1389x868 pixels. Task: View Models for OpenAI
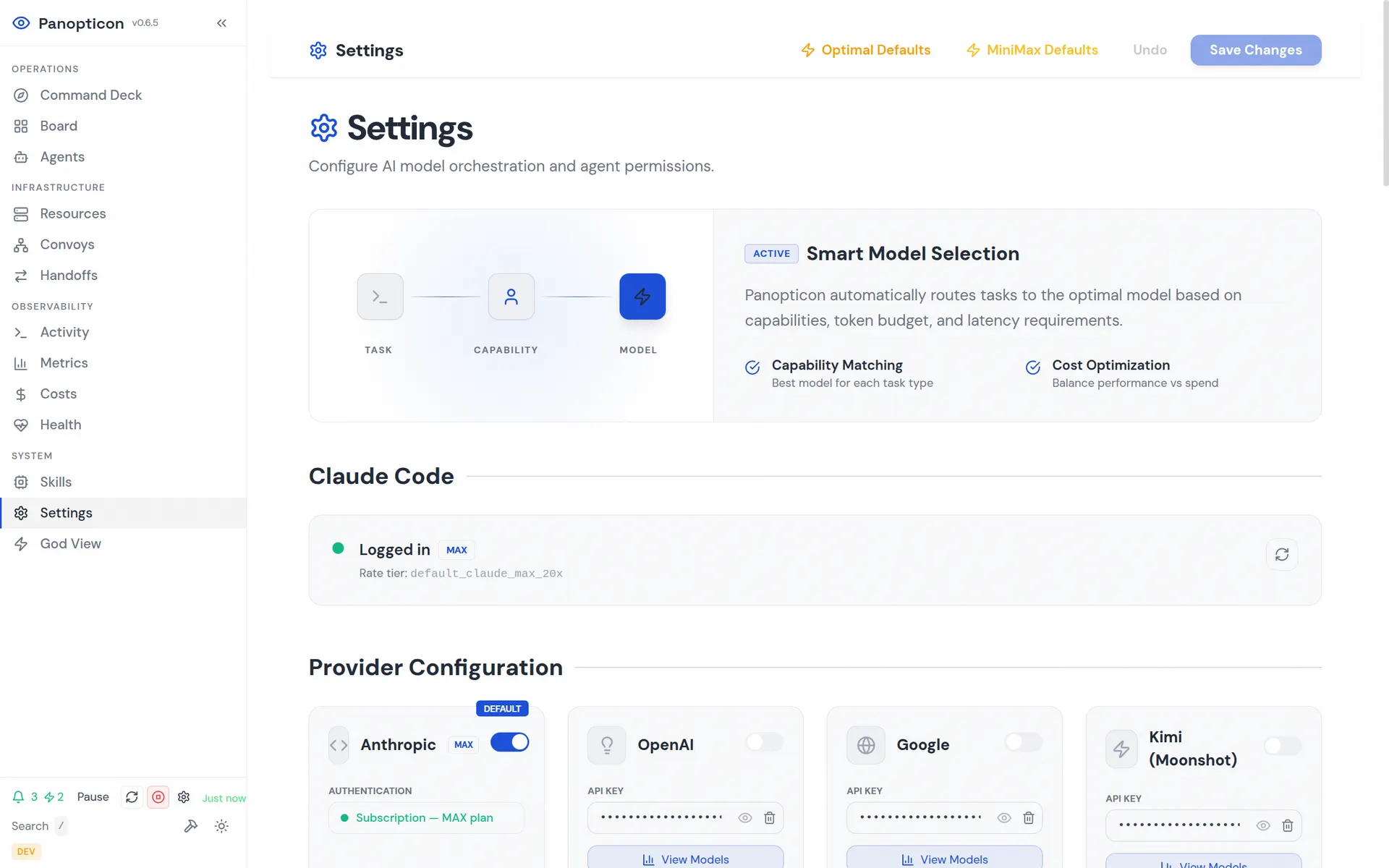tap(686, 858)
